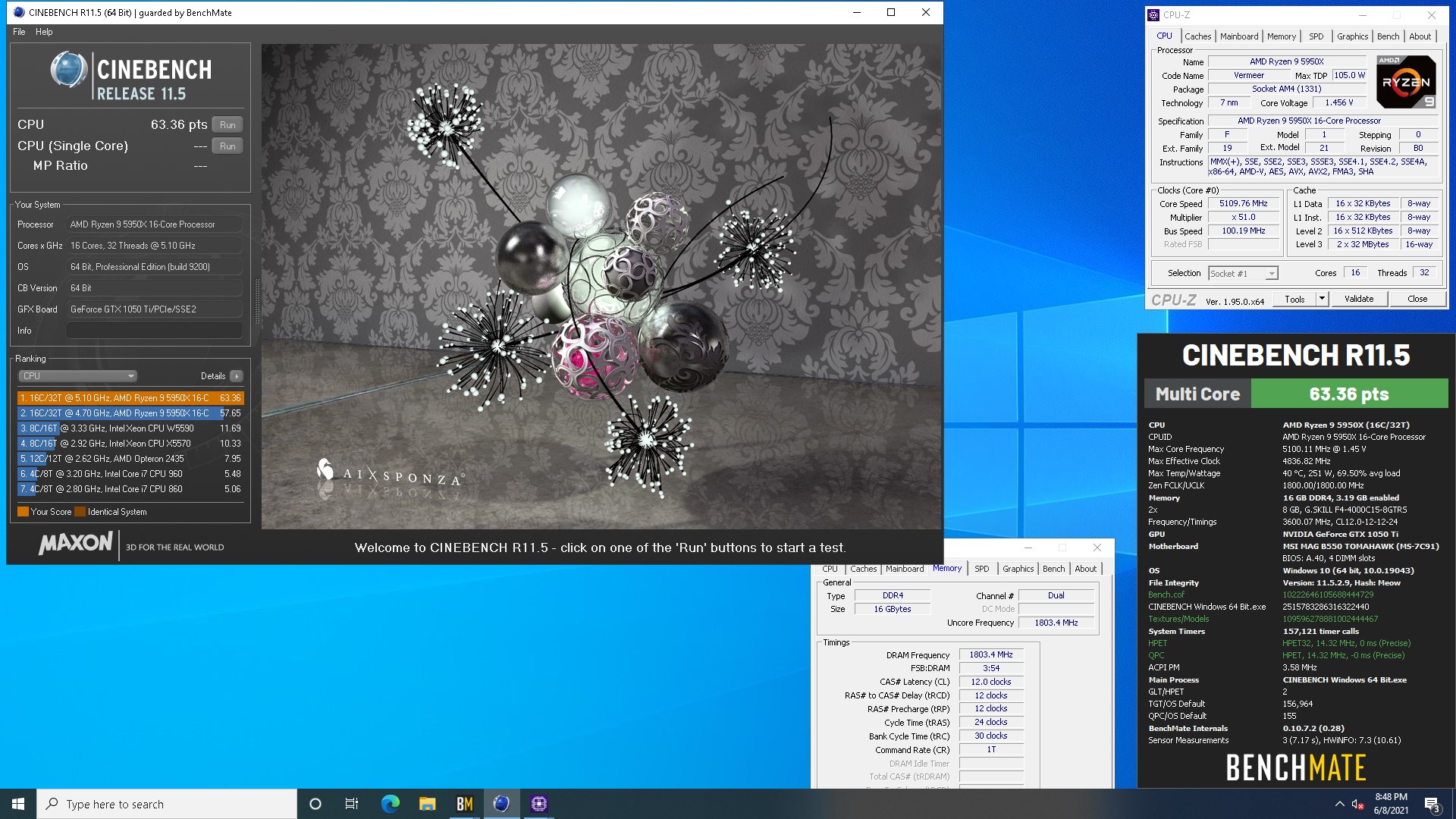This screenshot has width=1456, height=819.
Task: Open the File menu in Cinebench
Action: tap(19, 32)
